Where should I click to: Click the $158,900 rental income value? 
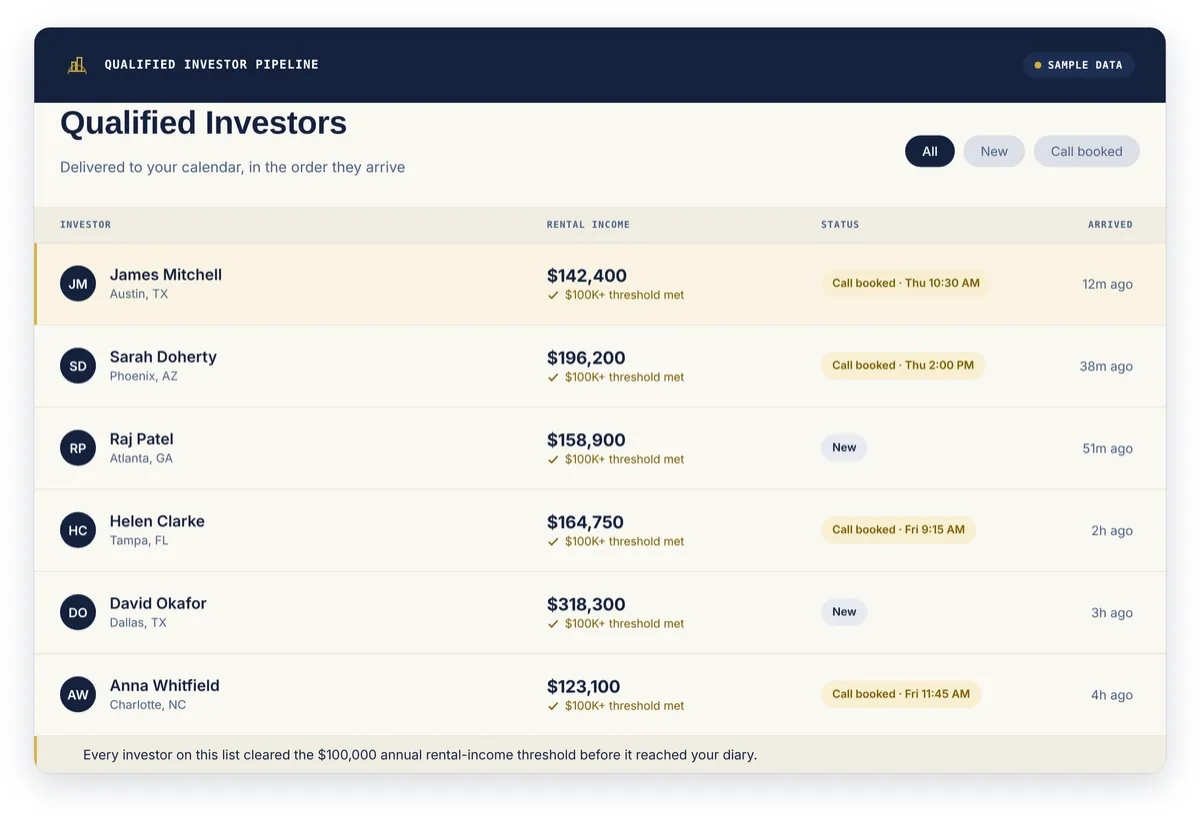[586, 440]
